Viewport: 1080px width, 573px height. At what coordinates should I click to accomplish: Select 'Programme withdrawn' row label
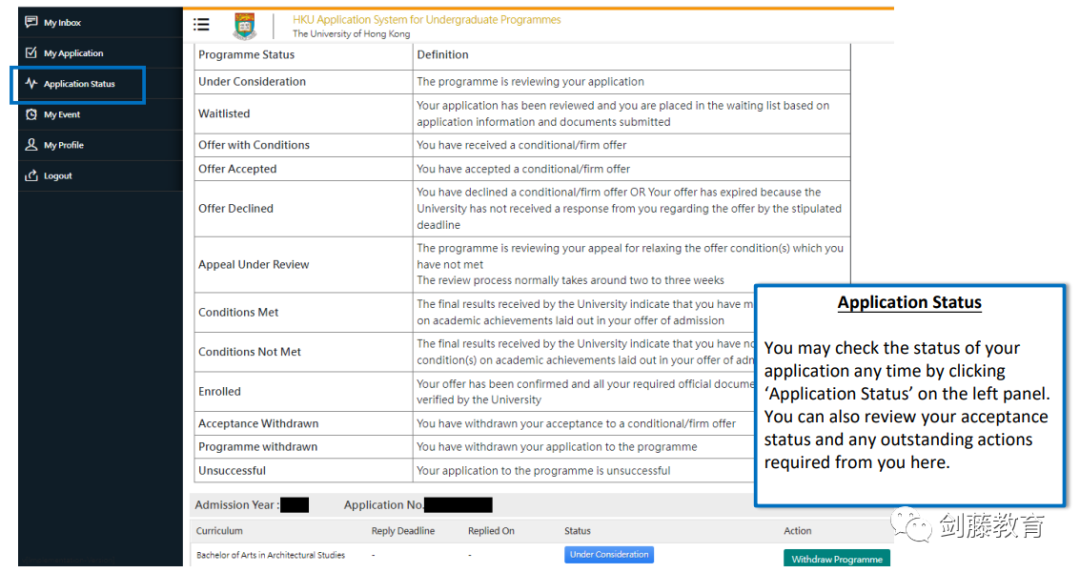258,447
